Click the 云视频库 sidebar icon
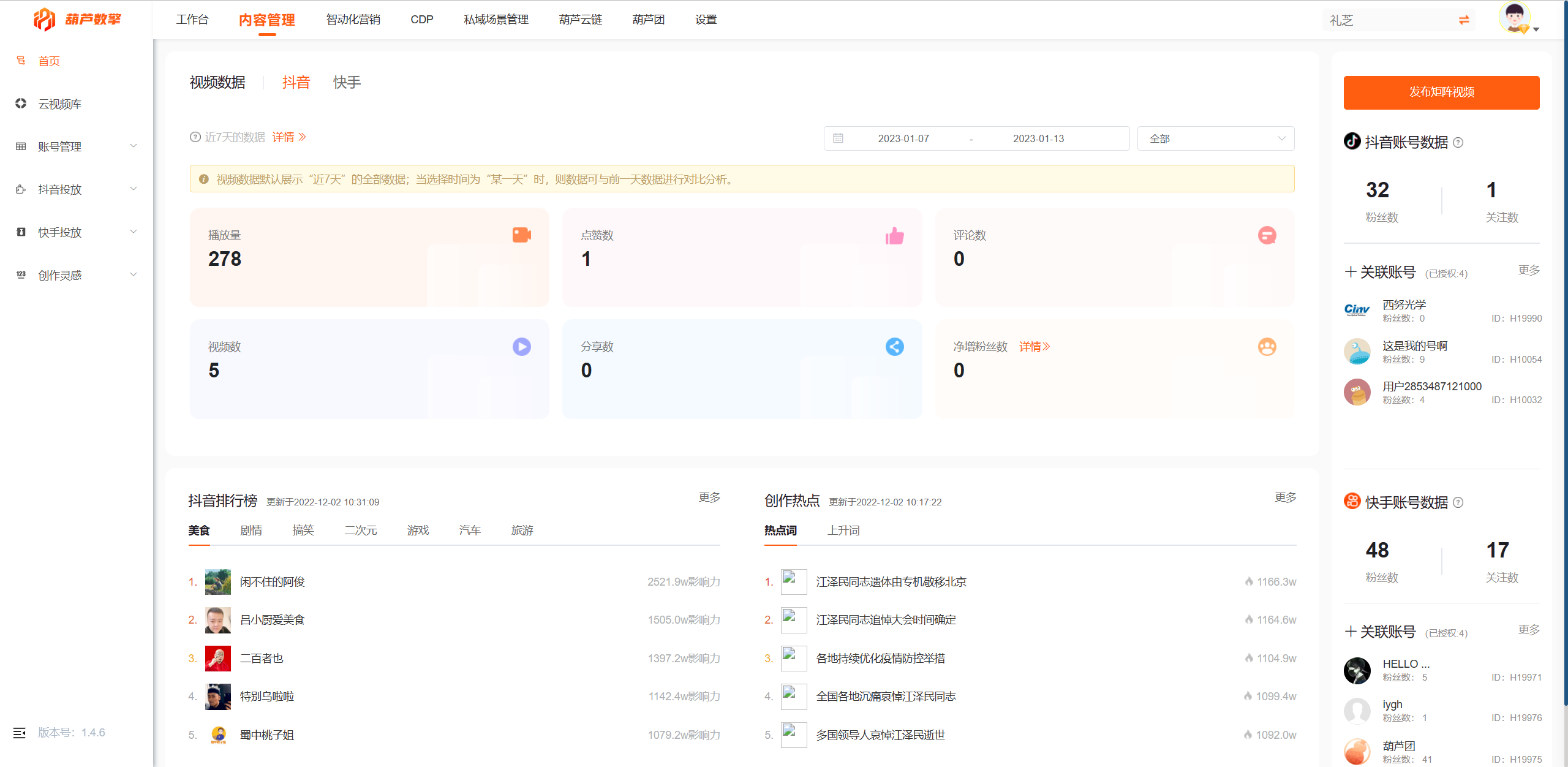Image resolution: width=1568 pixels, height=767 pixels. 21,104
